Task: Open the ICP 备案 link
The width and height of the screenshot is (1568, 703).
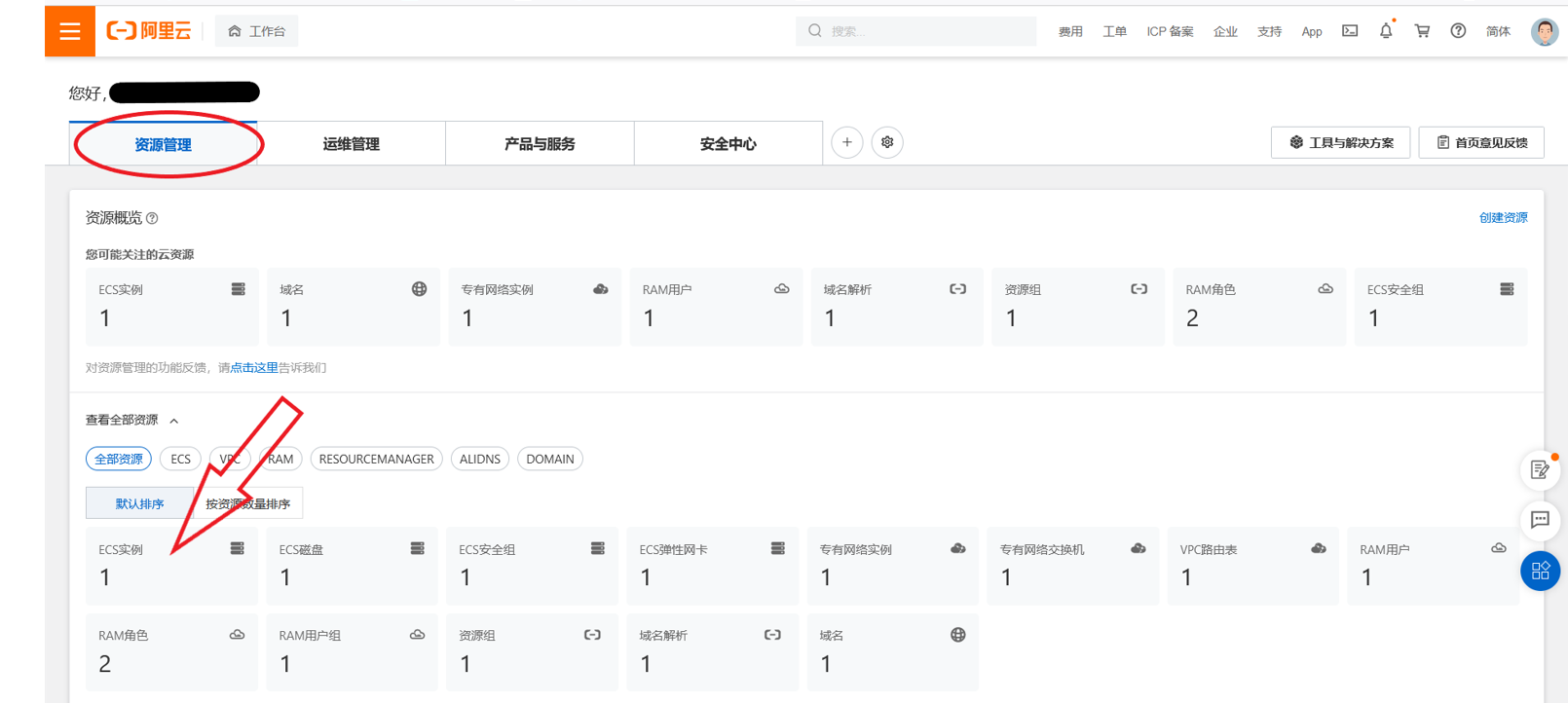Action: [1170, 31]
